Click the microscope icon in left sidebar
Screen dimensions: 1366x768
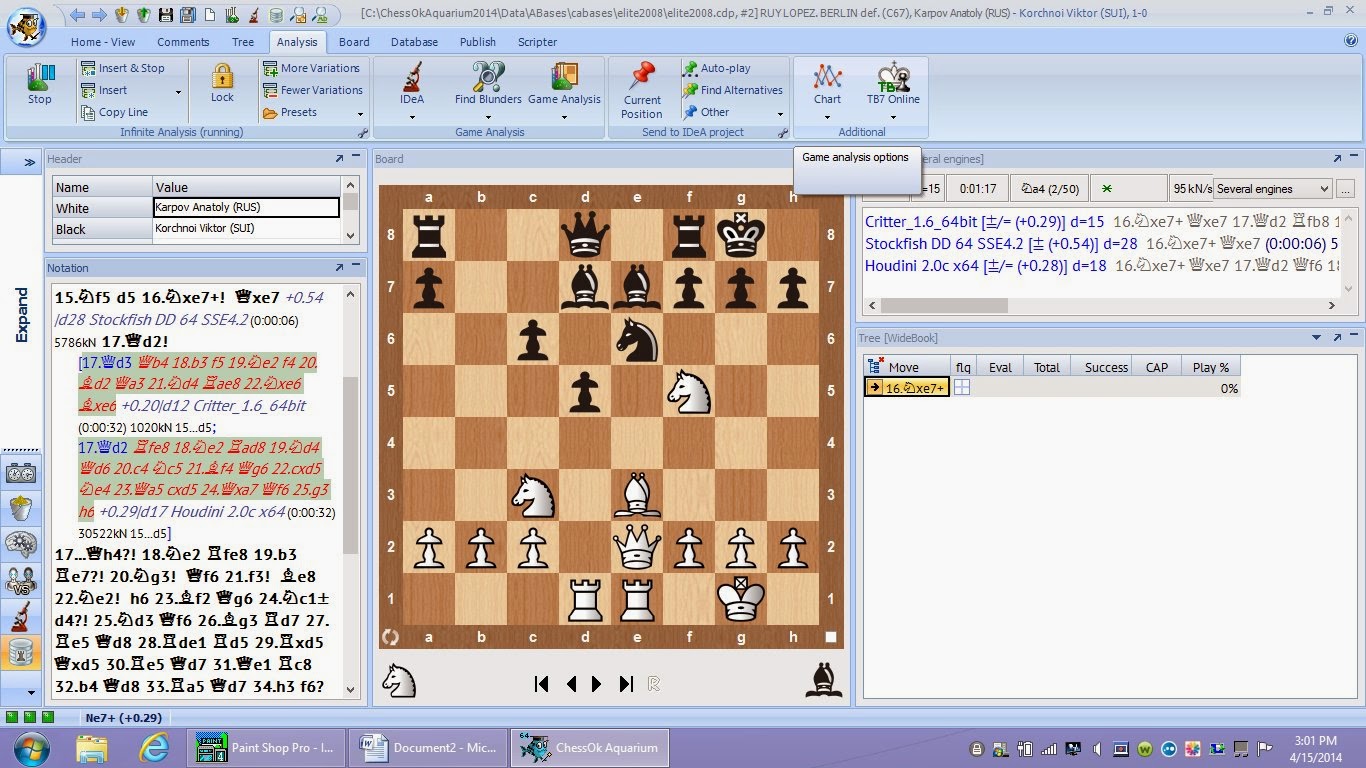pyautogui.click(x=21, y=616)
